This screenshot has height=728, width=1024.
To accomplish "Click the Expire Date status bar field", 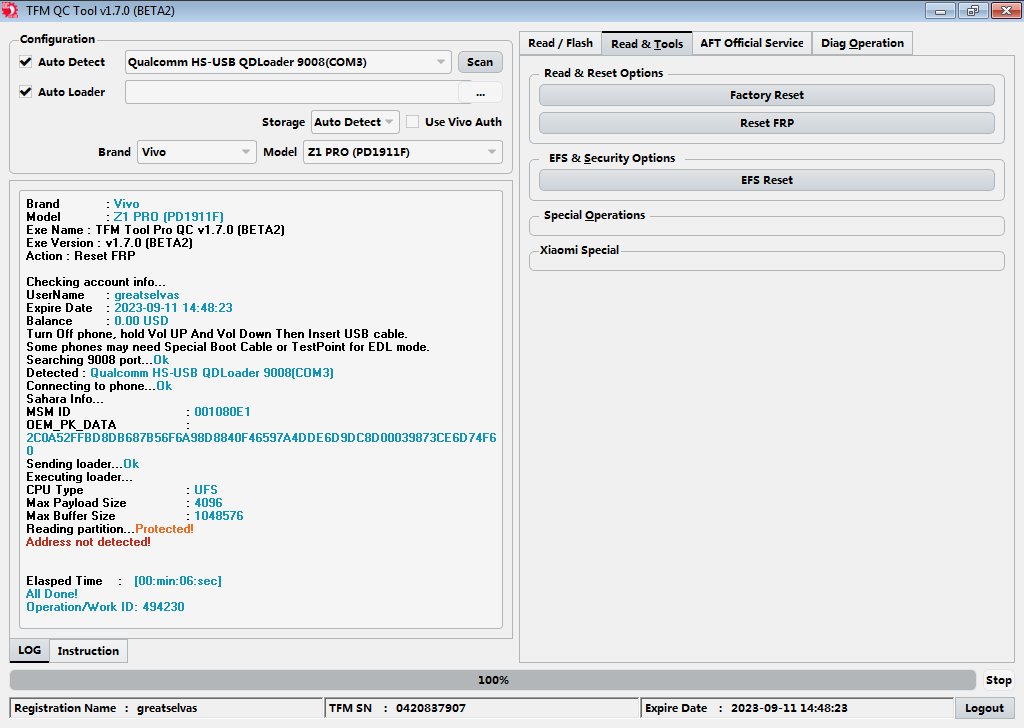I will tap(797, 708).
